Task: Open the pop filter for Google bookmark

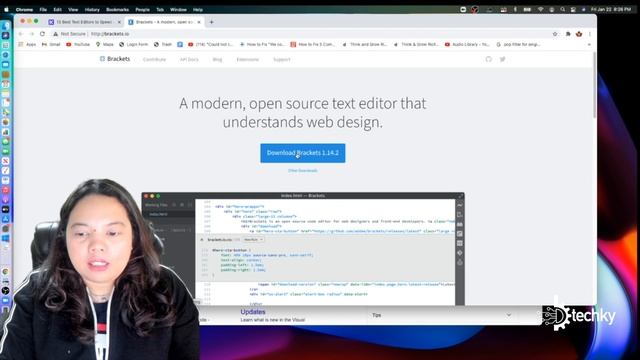Action: click(518, 44)
